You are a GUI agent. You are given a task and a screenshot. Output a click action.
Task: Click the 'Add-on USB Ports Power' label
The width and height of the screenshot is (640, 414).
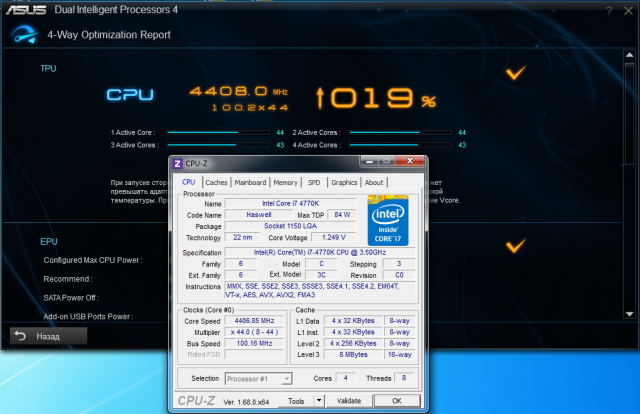88,316
